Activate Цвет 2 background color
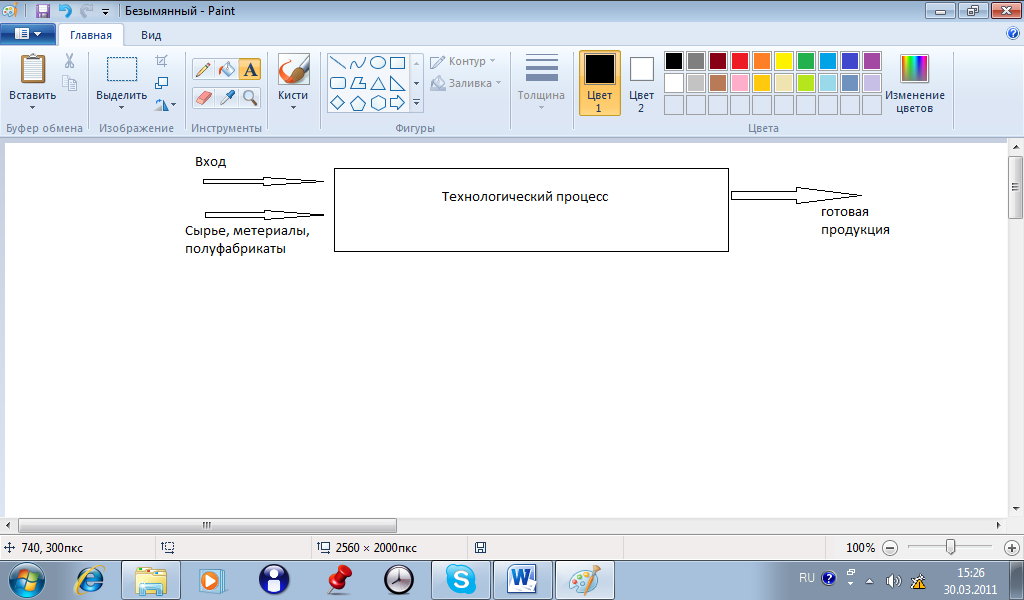1024x600 pixels. coord(641,83)
